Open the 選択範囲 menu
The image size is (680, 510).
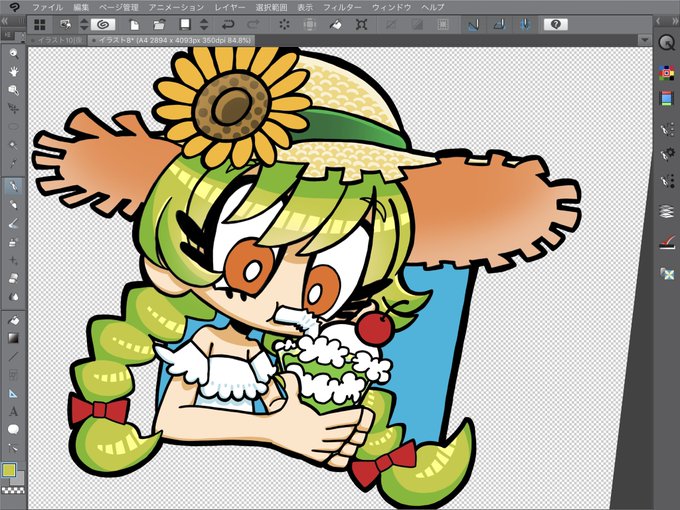click(271, 7)
